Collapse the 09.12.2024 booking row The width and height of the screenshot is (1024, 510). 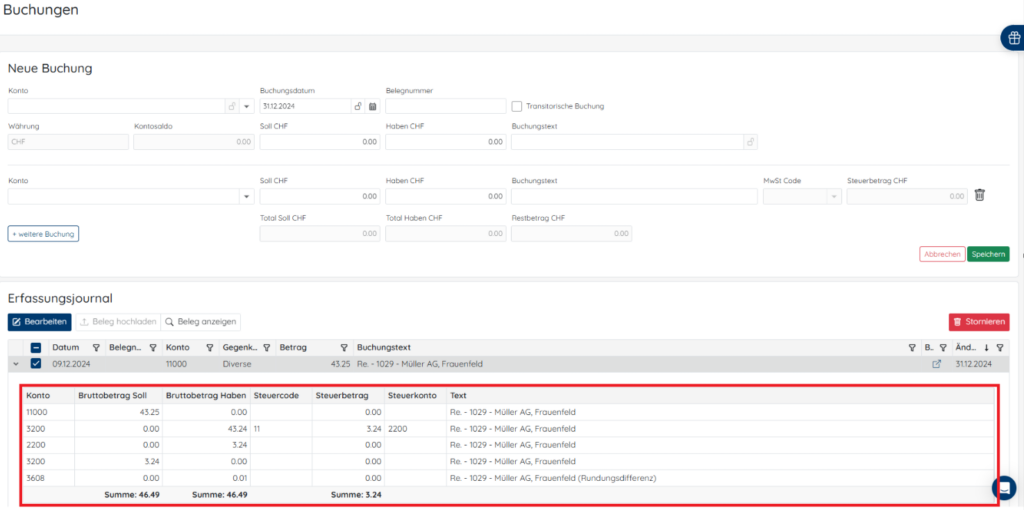pyautogui.click(x=16, y=364)
